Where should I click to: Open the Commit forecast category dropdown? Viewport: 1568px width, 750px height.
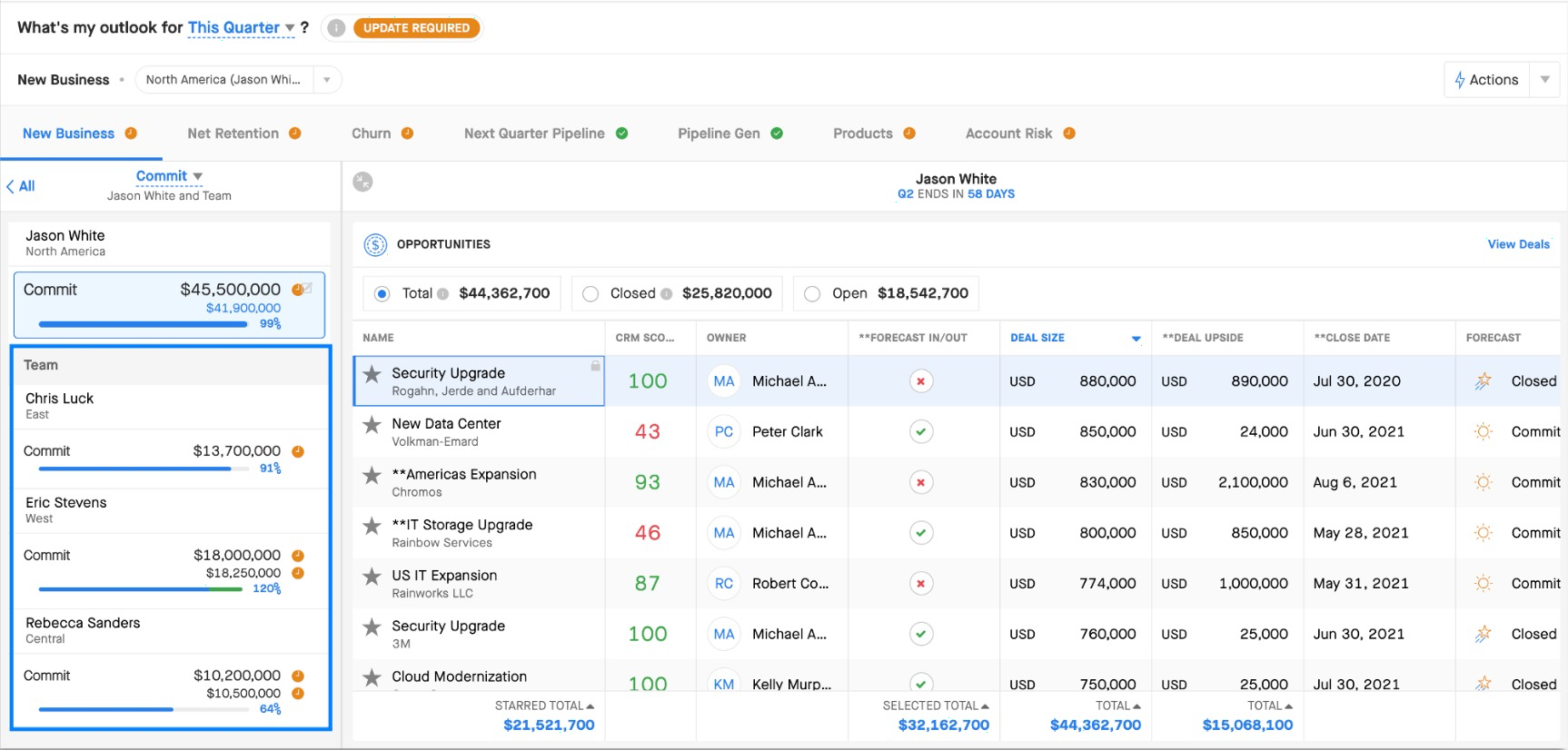pos(169,176)
